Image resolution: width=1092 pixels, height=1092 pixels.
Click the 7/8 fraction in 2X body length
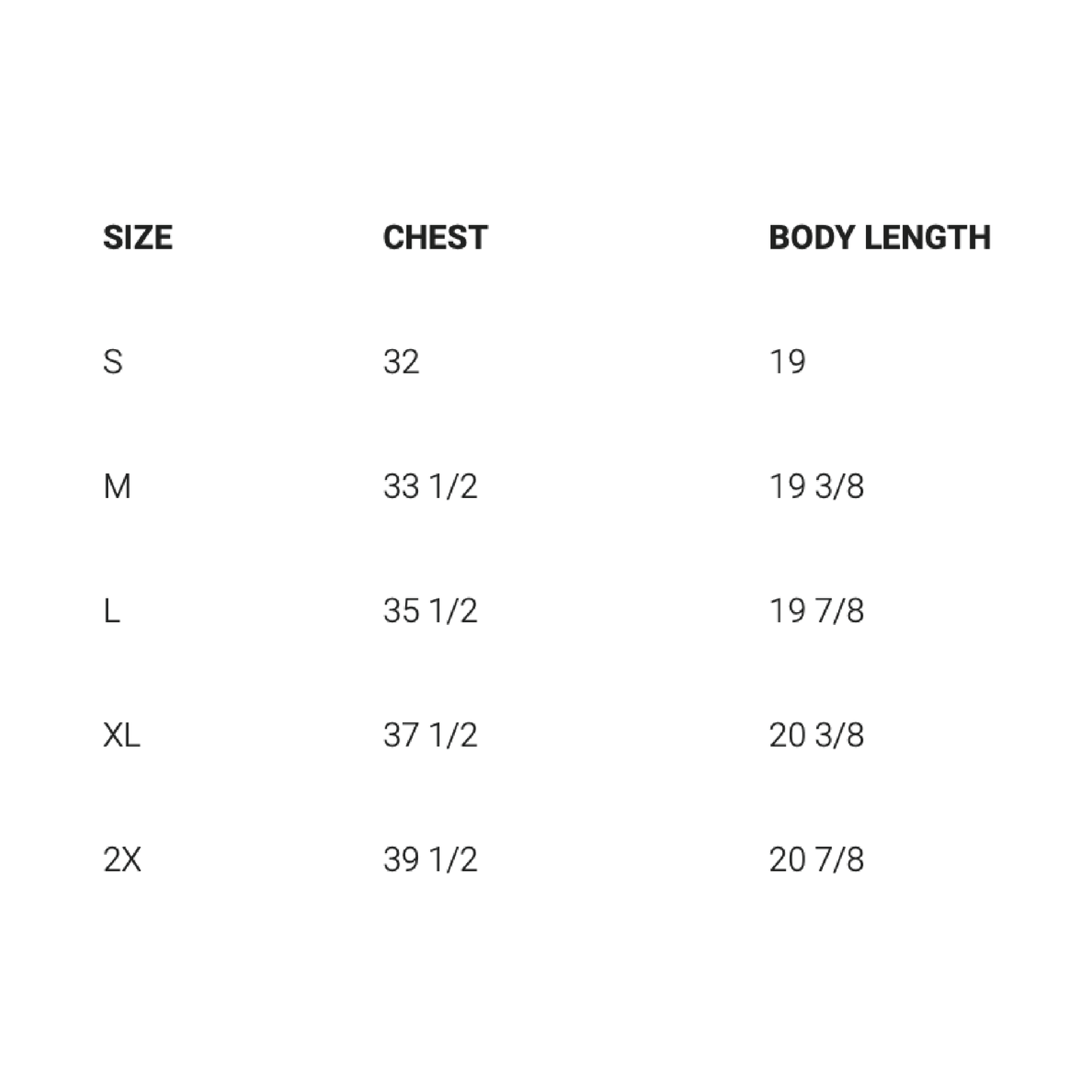click(840, 860)
